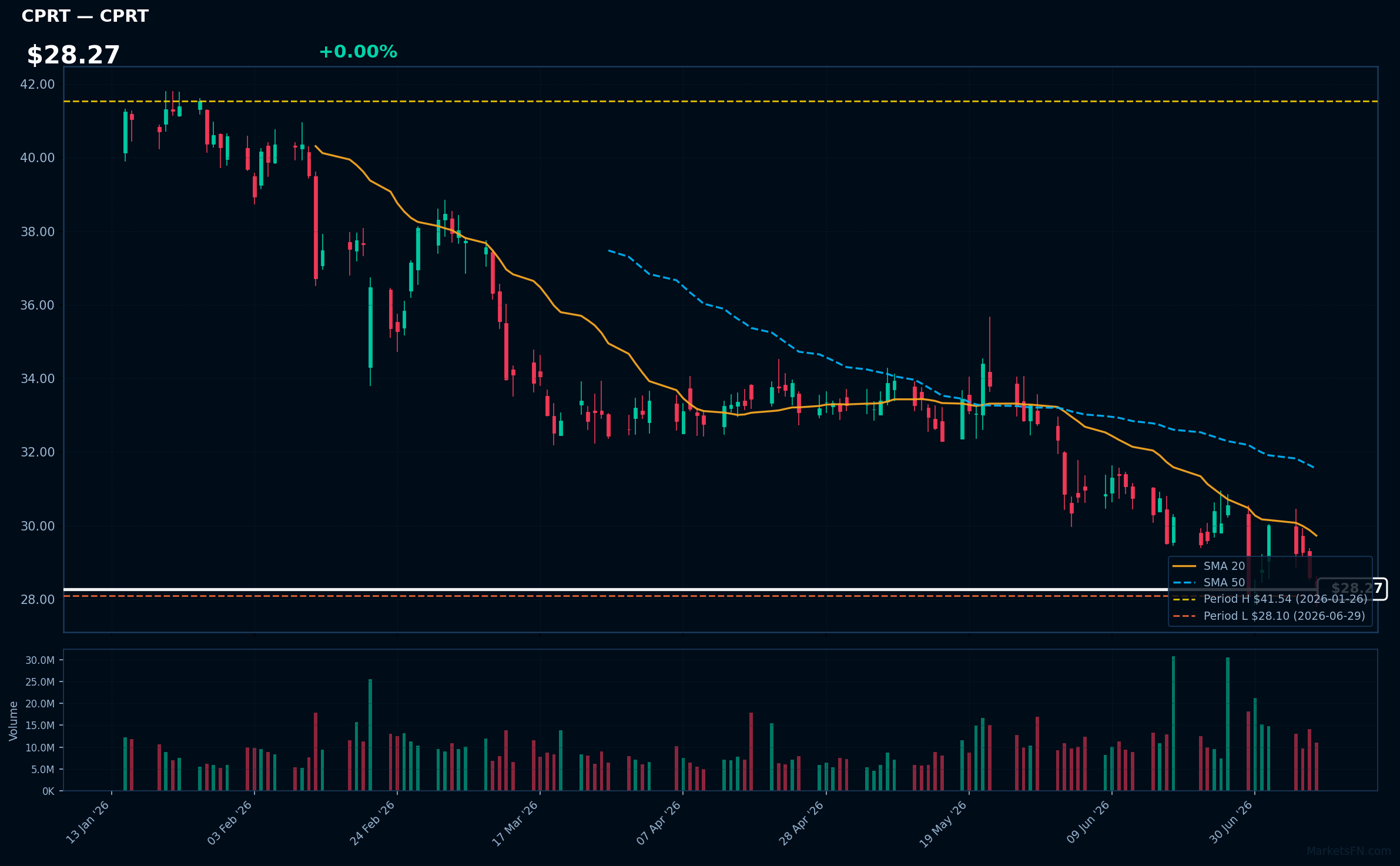Screen dimensions: 1400x866
Task: Click the 34.00 price axis label
Action: [x=38, y=378]
